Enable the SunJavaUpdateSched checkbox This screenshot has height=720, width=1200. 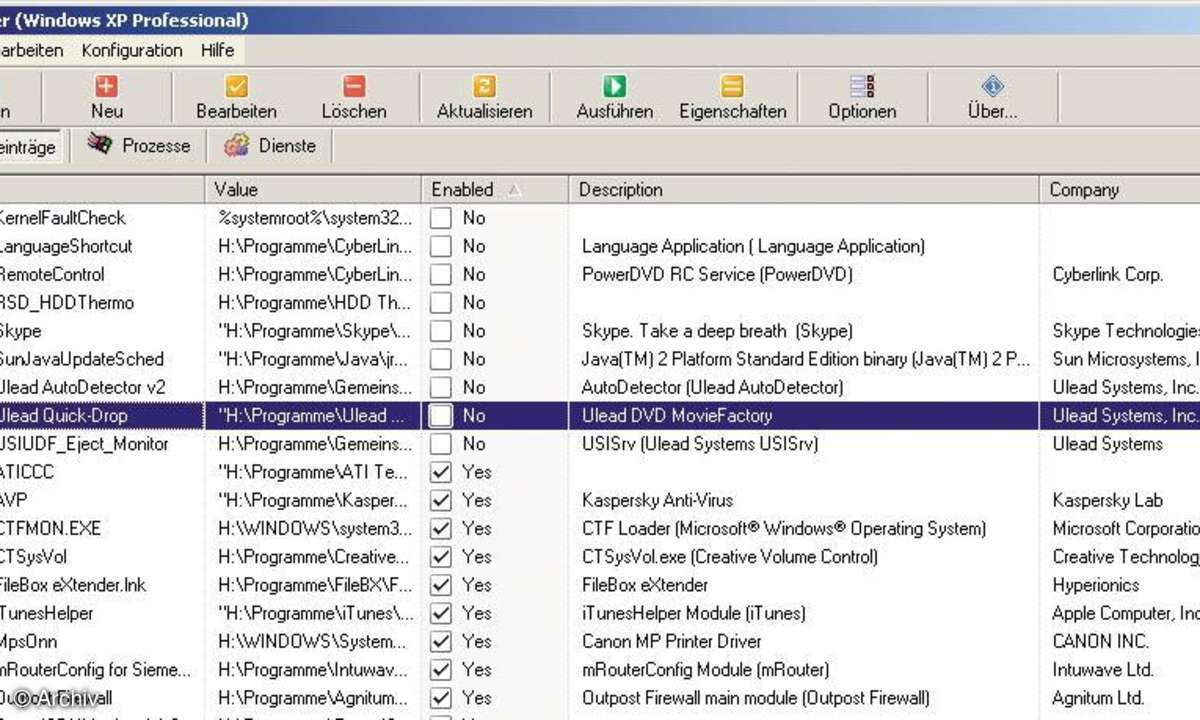440,359
